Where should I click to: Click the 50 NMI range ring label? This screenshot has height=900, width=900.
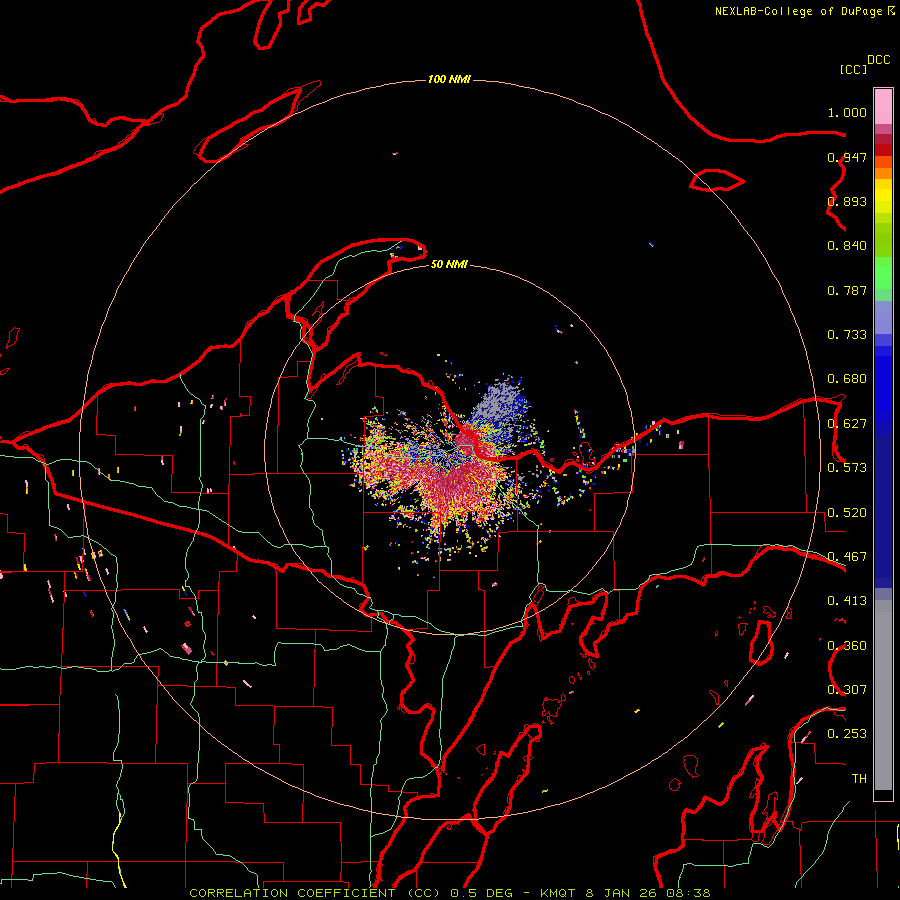[449, 264]
